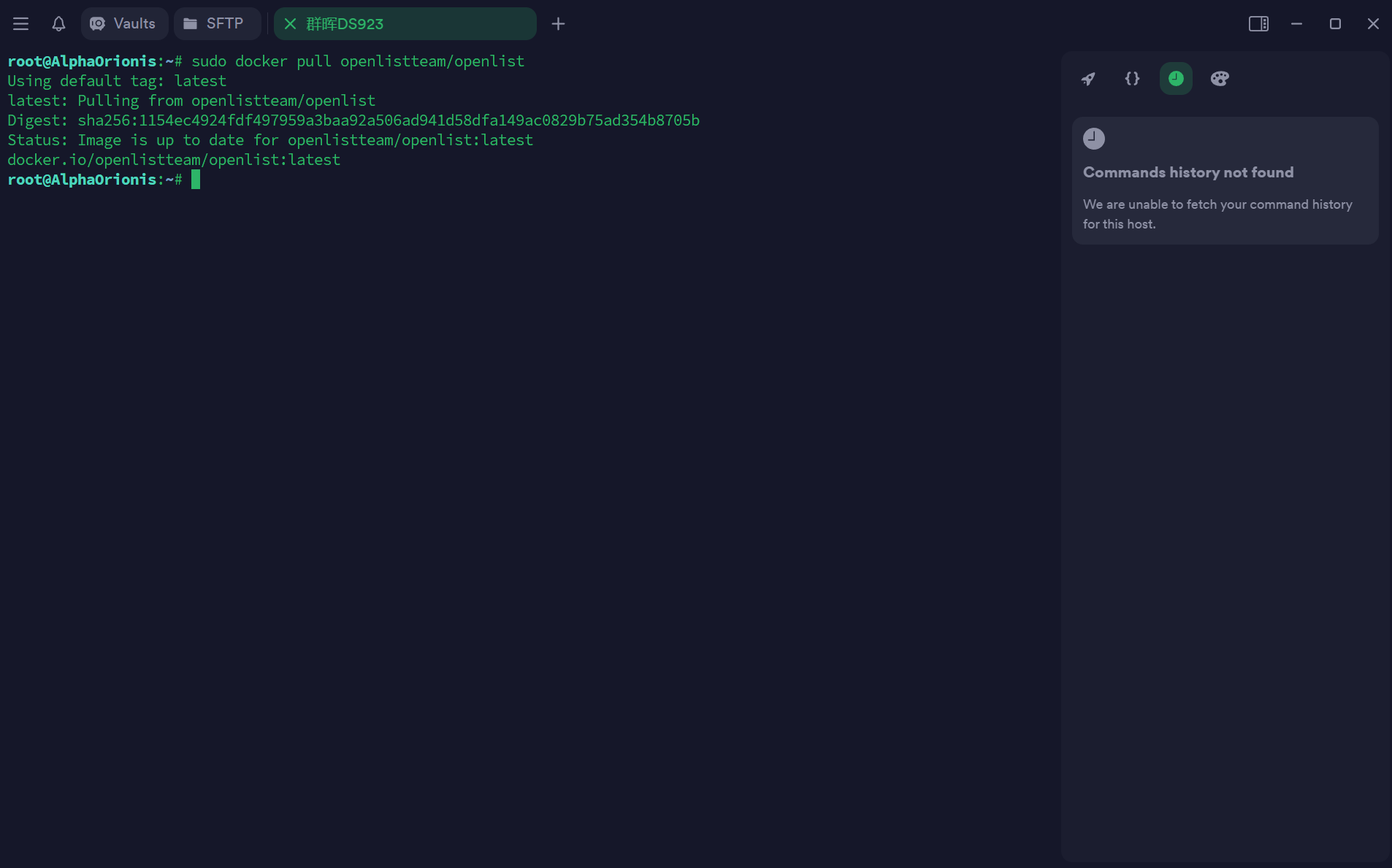The image size is (1392, 868).
Task: Focus the terminal at the green cursor
Action: 196,180
